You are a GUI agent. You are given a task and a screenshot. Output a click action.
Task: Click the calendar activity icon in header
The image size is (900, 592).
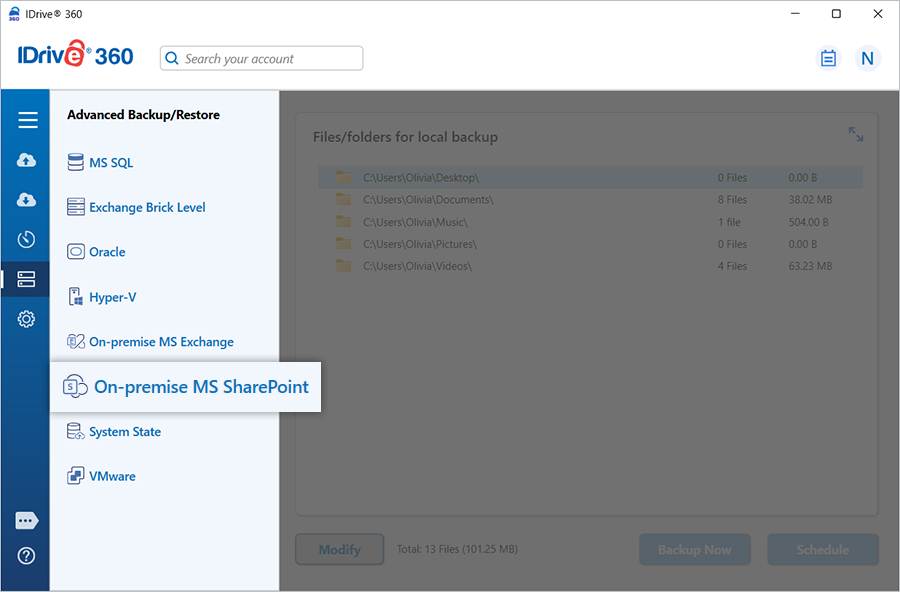828,58
